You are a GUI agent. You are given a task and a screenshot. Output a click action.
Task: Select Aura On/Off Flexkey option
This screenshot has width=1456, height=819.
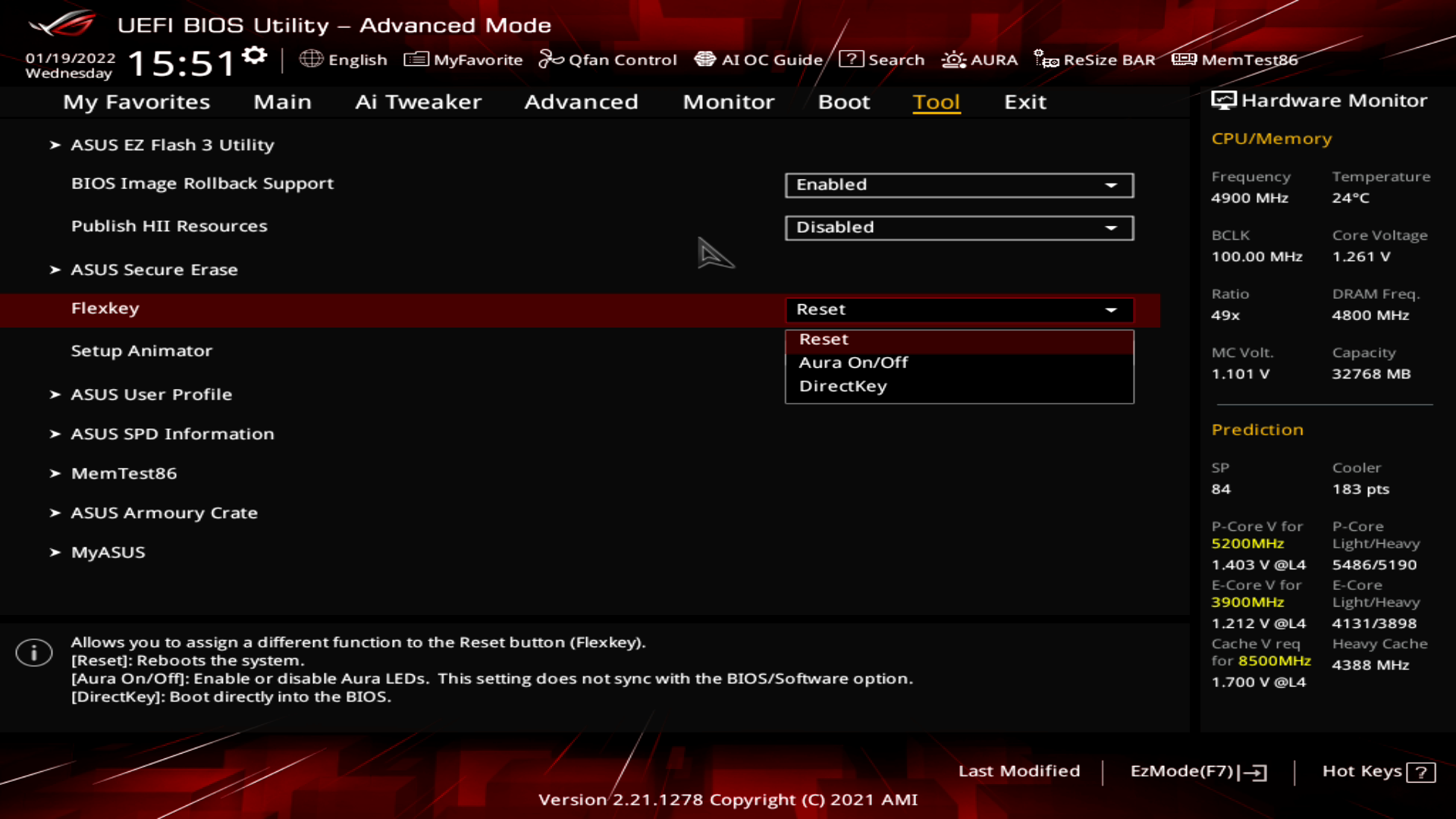point(853,362)
